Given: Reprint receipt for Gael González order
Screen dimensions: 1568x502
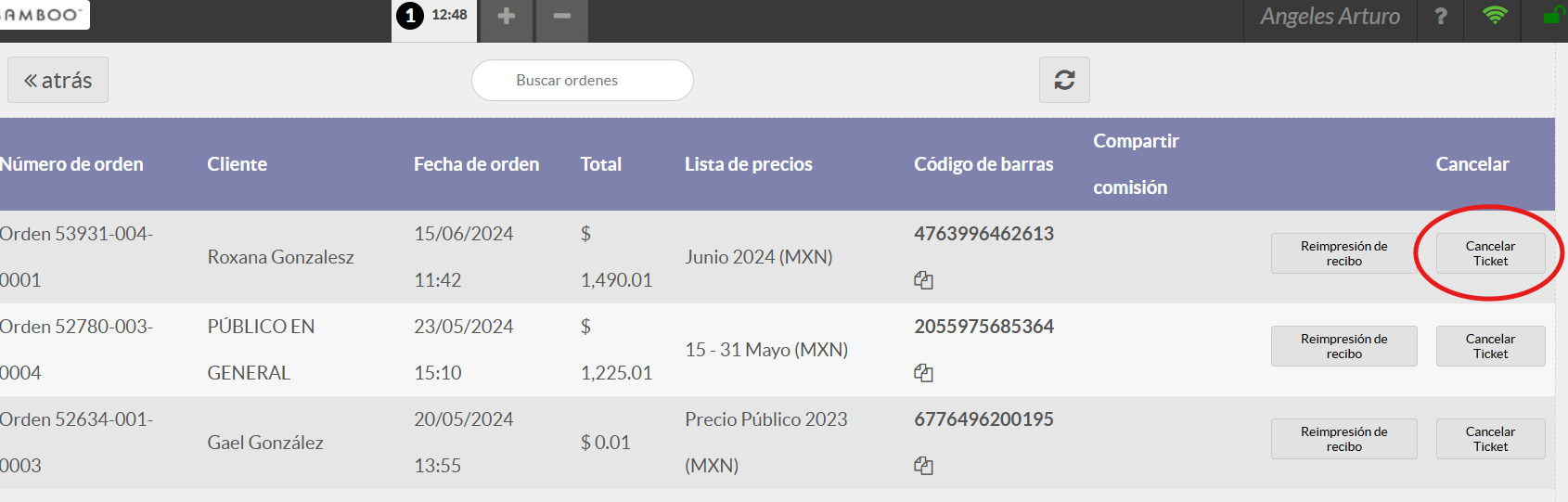Looking at the screenshot, I should (1343, 439).
